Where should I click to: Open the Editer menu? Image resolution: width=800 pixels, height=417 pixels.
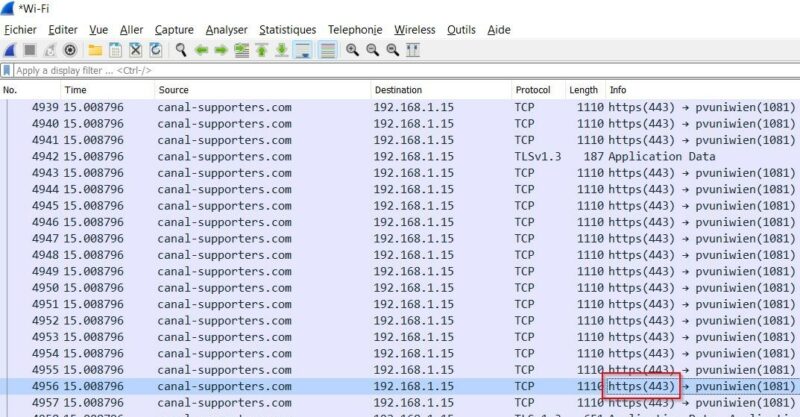coord(63,30)
